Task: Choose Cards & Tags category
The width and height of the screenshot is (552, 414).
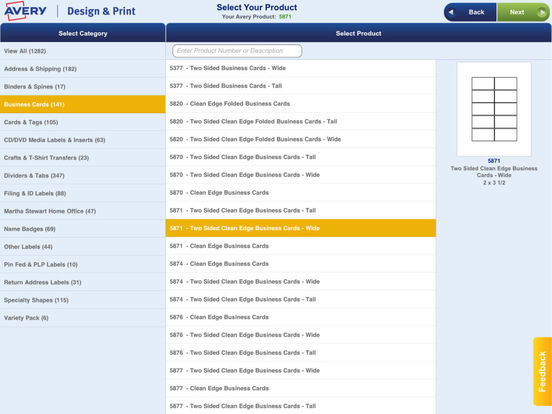Action: [82, 122]
